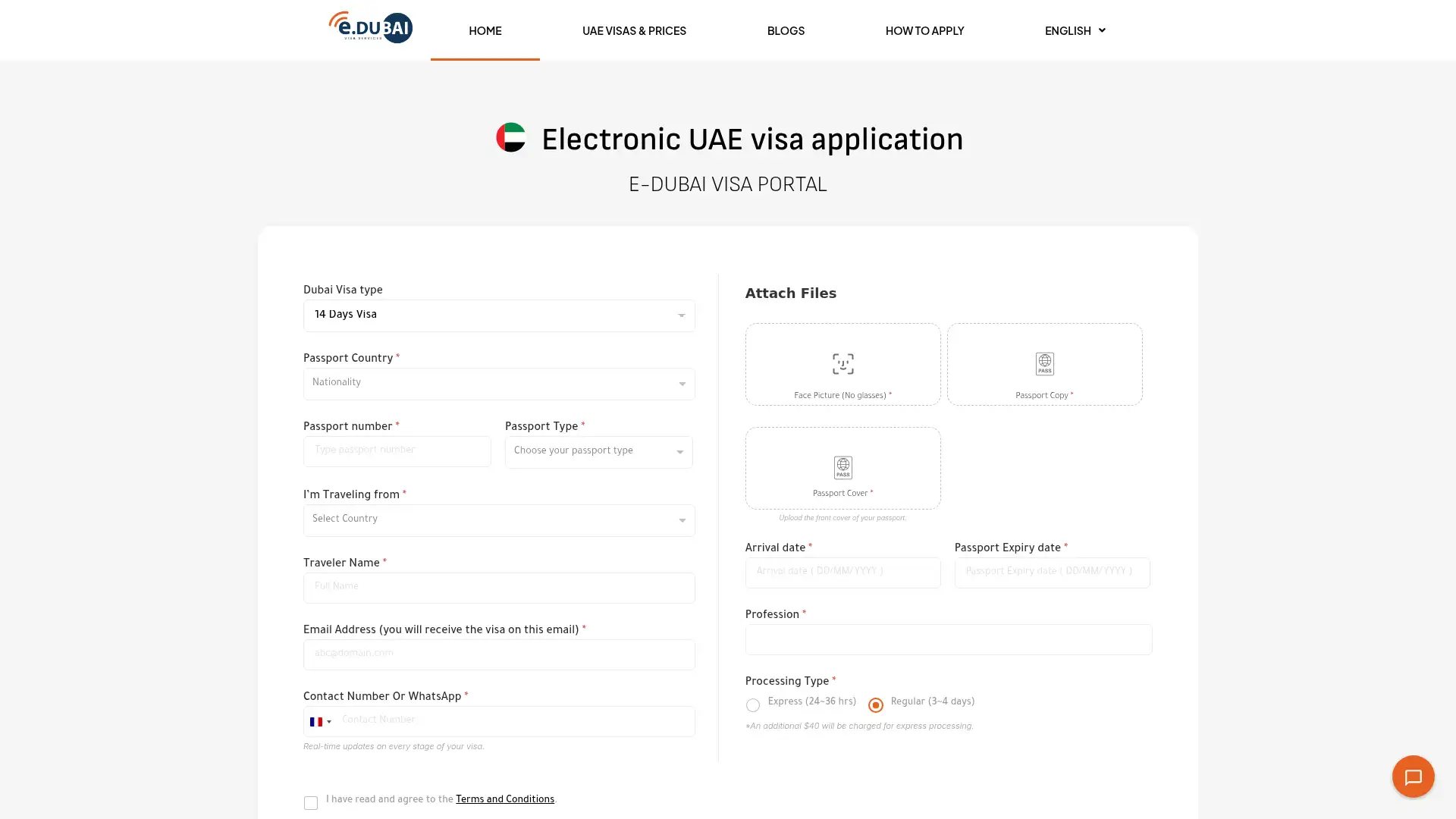Open the chat widget in bottom corner
The height and width of the screenshot is (819, 1456).
[x=1413, y=777]
